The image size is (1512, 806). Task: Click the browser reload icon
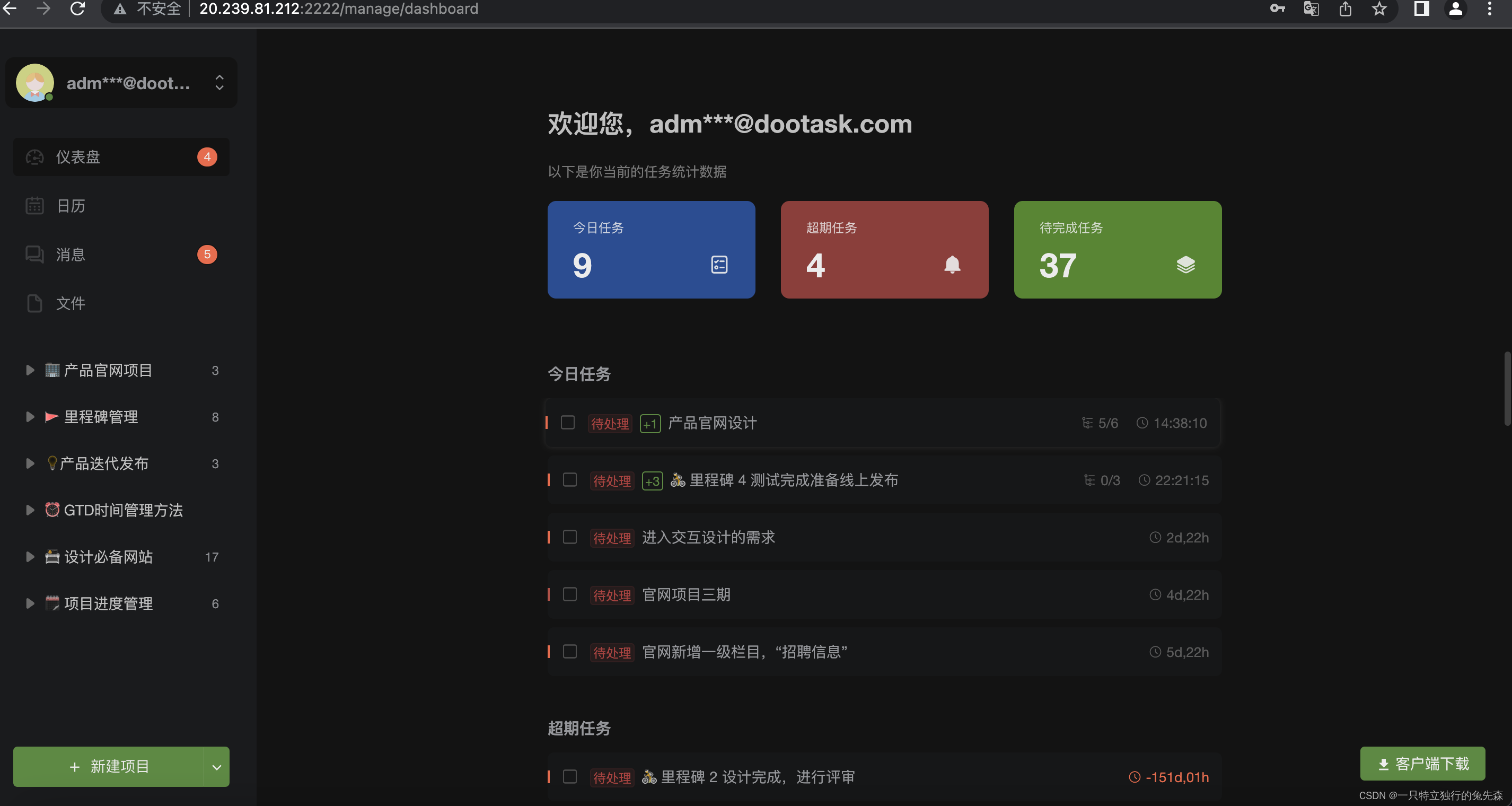coord(77,9)
